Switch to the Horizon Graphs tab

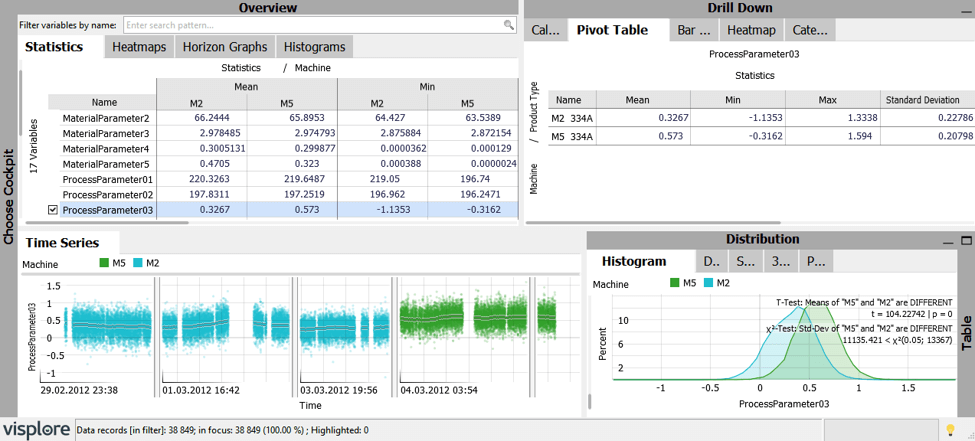[x=225, y=47]
